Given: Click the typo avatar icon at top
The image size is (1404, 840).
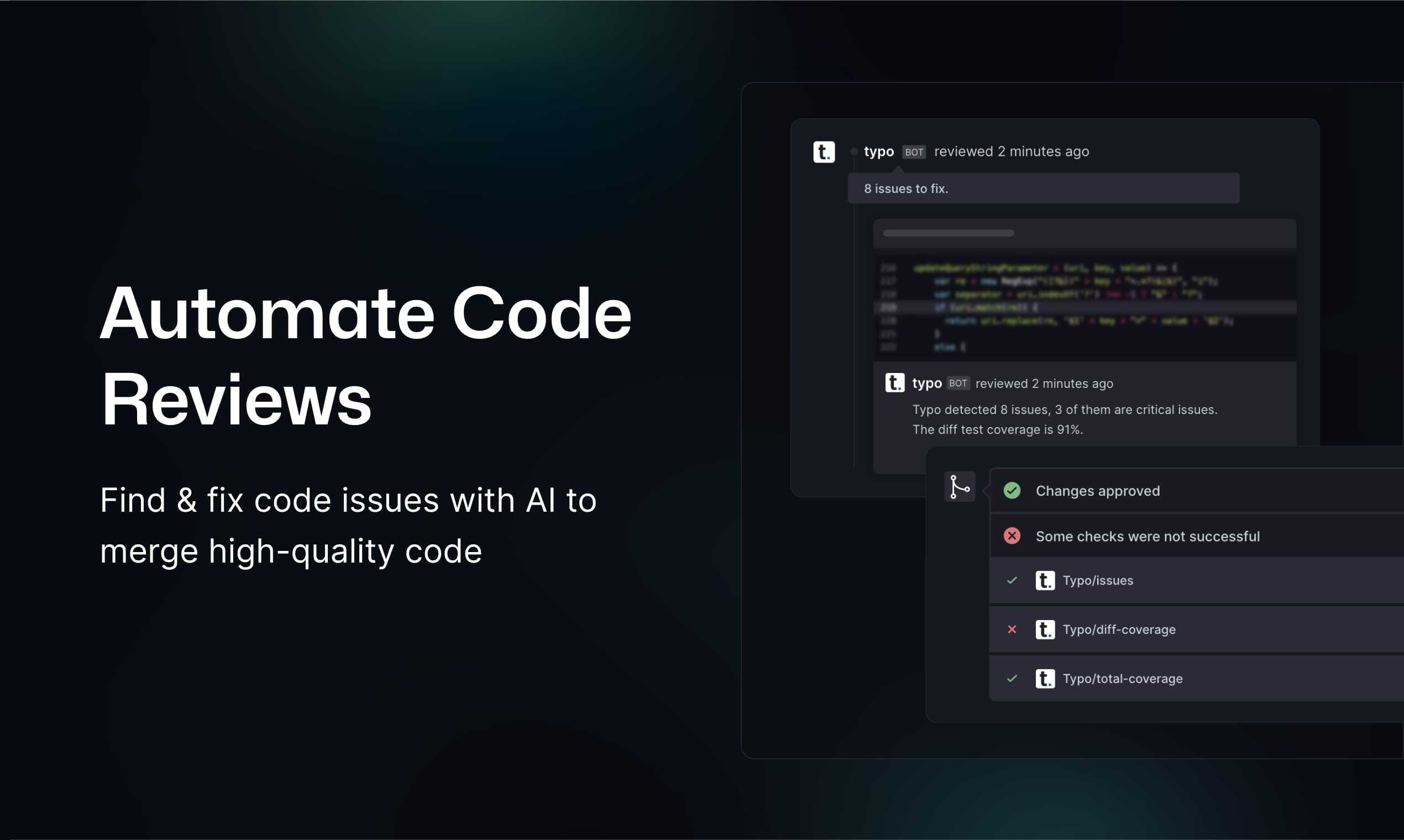Looking at the screenshot, I should click(x=824, y=152).
